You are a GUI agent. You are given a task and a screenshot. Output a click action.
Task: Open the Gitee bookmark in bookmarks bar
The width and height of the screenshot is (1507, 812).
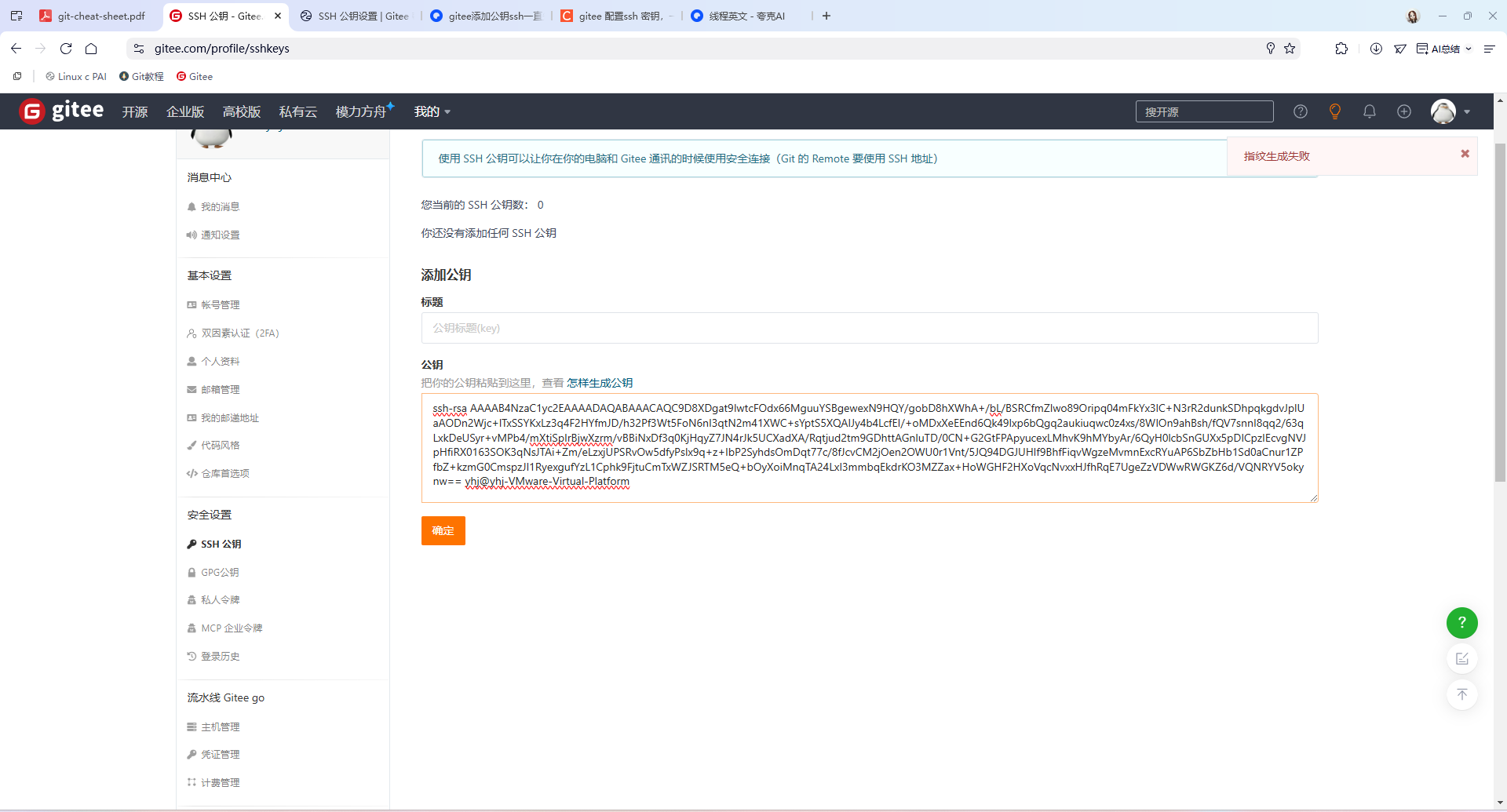point(195,76)
